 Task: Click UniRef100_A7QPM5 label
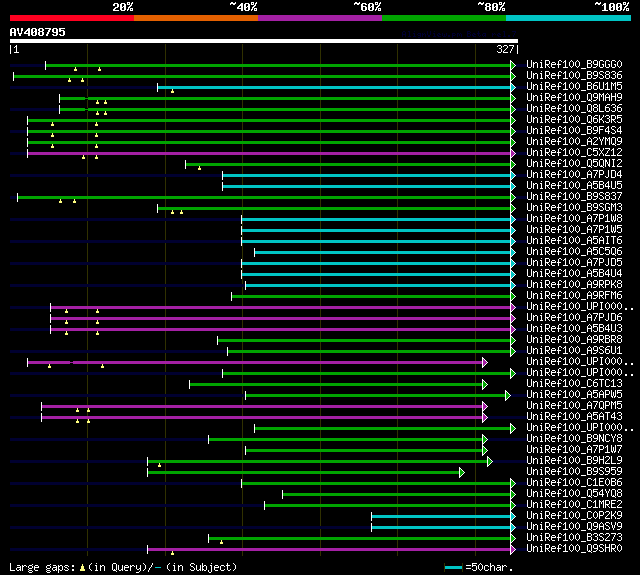pyautogui.click(x=574, y=406)
